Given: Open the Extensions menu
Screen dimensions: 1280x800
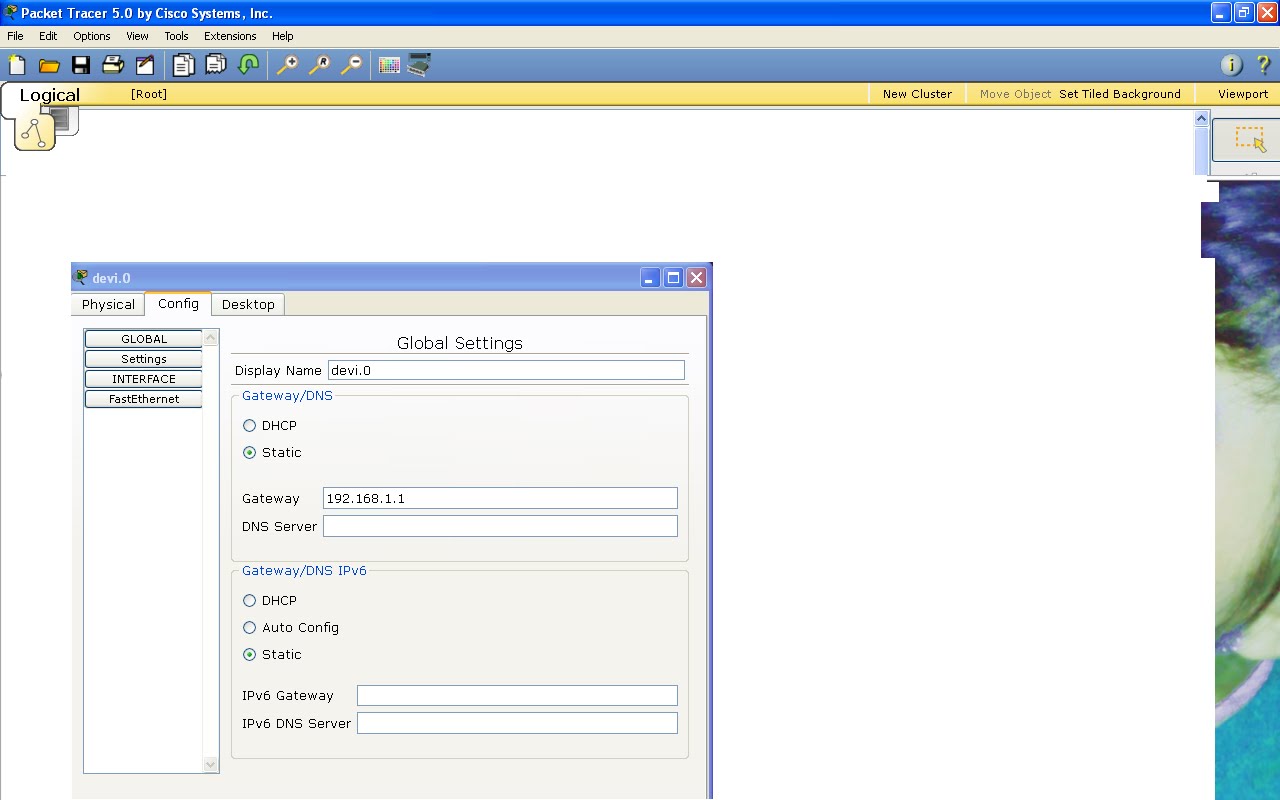Looking at the screenshot, I should coord(230,36).
